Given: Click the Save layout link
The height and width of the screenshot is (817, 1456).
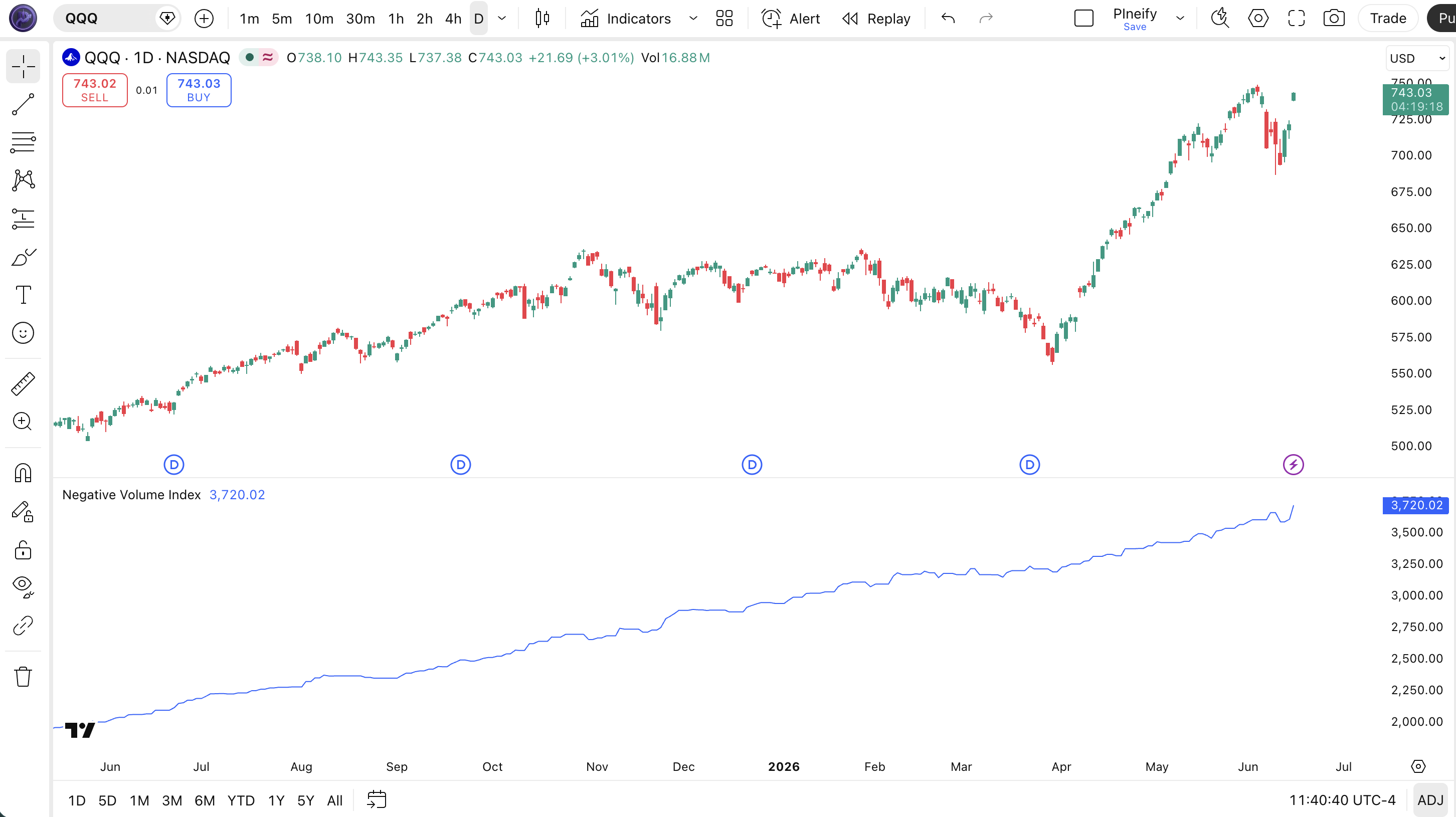Looking at the screenshot, I should [1135, 27].
